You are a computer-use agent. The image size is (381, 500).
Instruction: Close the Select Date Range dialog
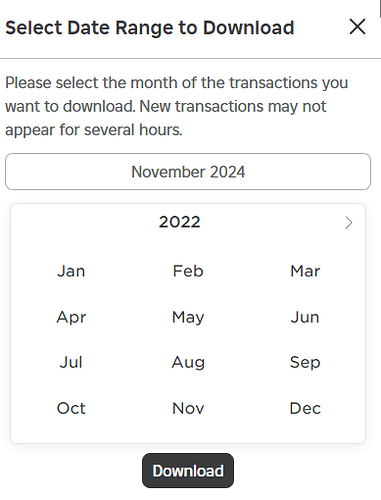pyautogui.click(x=357, y=27)
